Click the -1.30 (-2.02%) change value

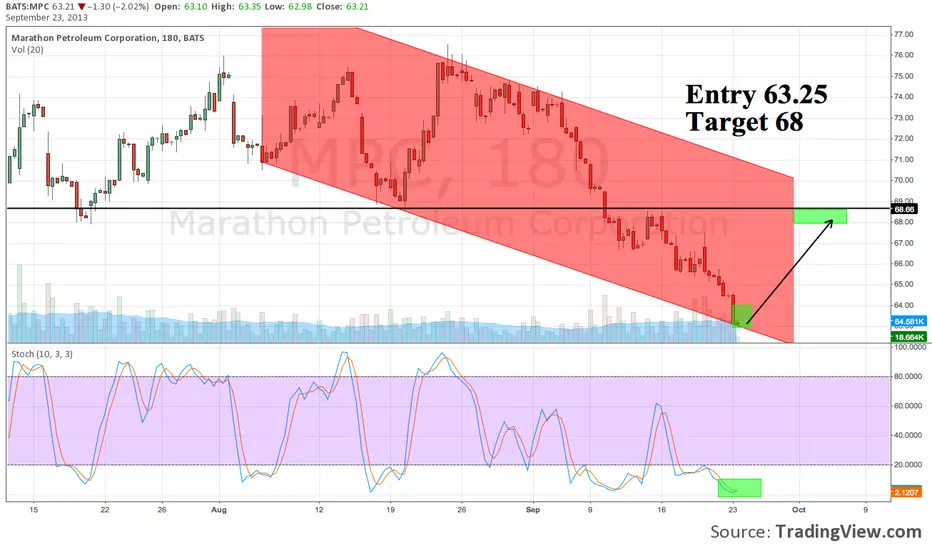[118, 7]
